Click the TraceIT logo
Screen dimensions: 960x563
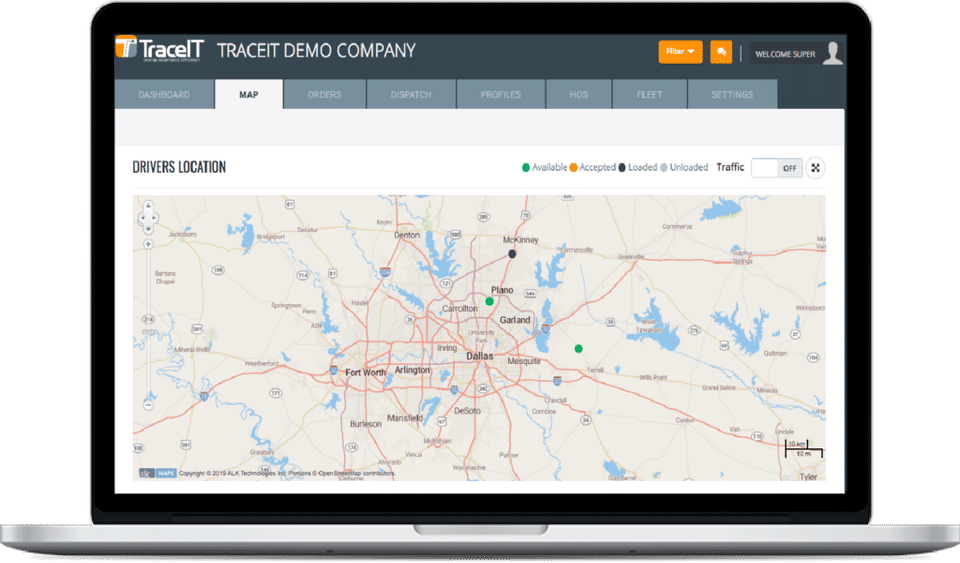(x=159, y=49)
